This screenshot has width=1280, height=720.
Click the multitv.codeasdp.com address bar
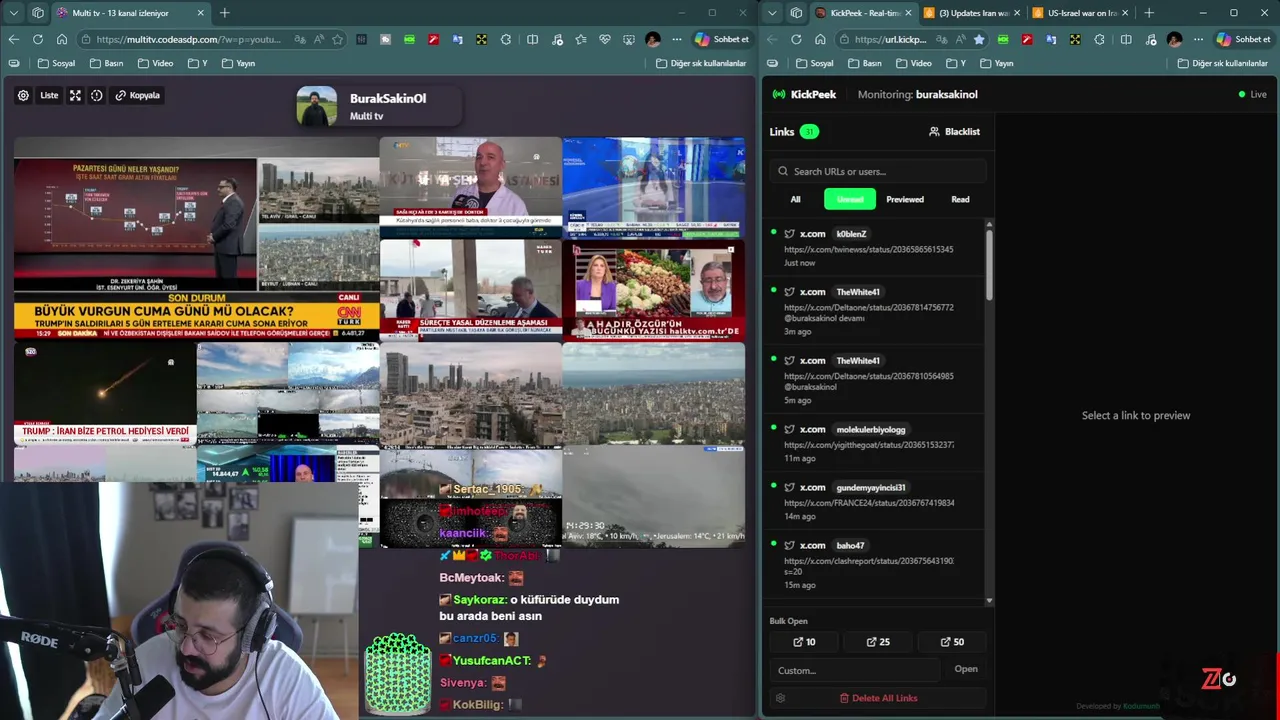[190, 39]
